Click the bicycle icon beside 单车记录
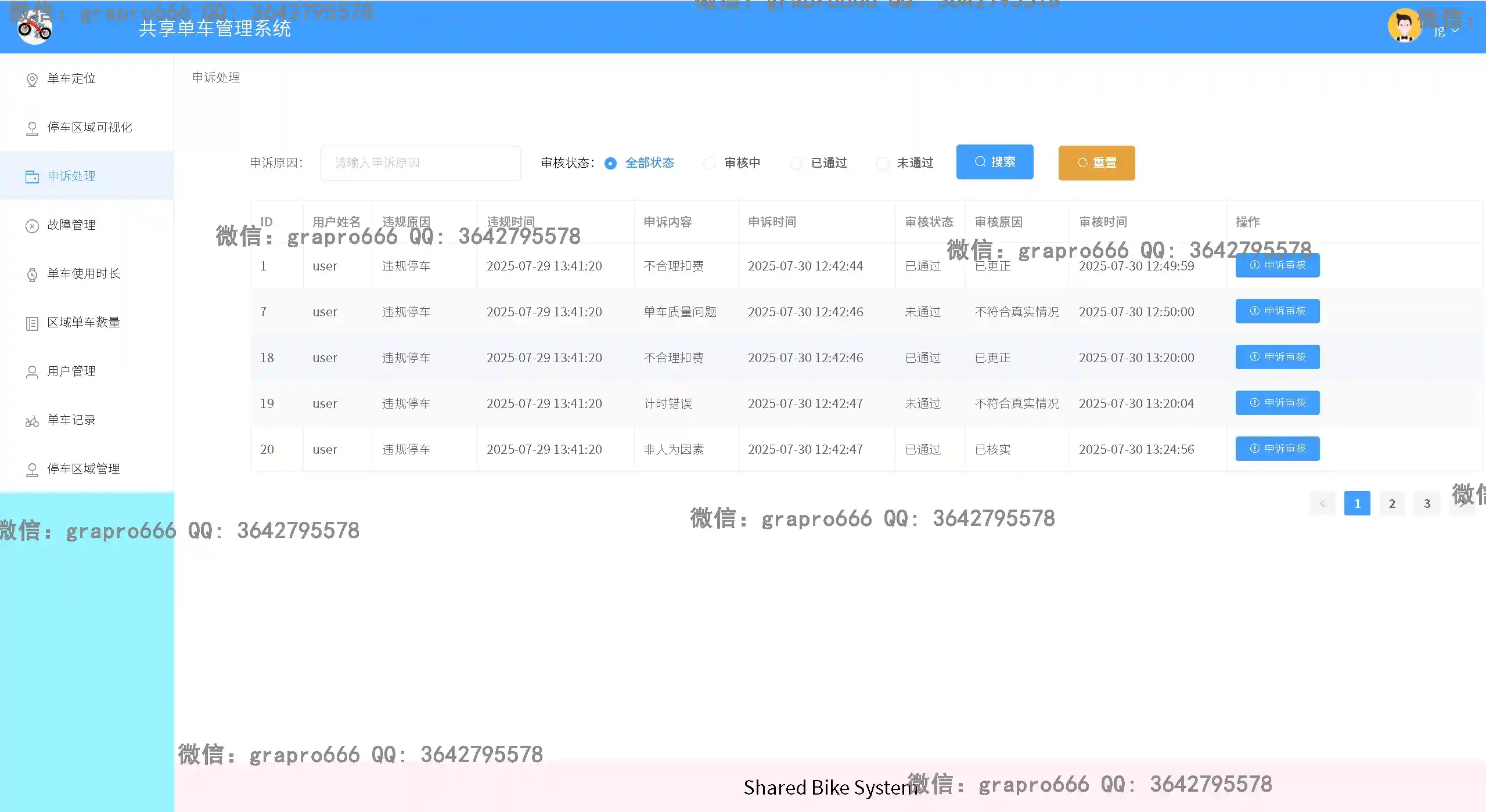Viewport: 1486px width, 812px height. (x=32, y=421)
